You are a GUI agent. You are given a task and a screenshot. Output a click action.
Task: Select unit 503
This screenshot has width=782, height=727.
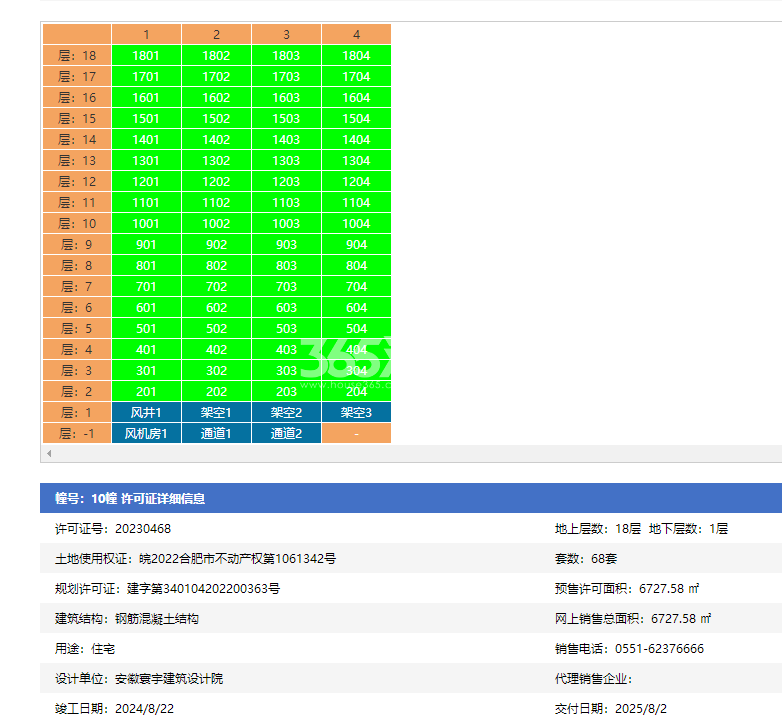[286, 328]
